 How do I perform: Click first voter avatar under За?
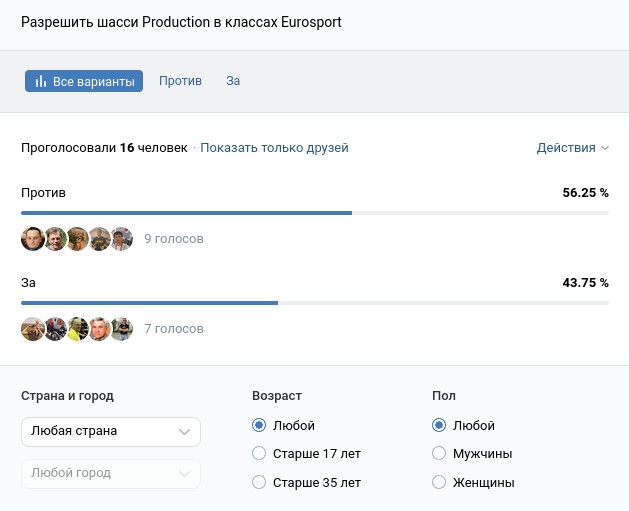33,329
